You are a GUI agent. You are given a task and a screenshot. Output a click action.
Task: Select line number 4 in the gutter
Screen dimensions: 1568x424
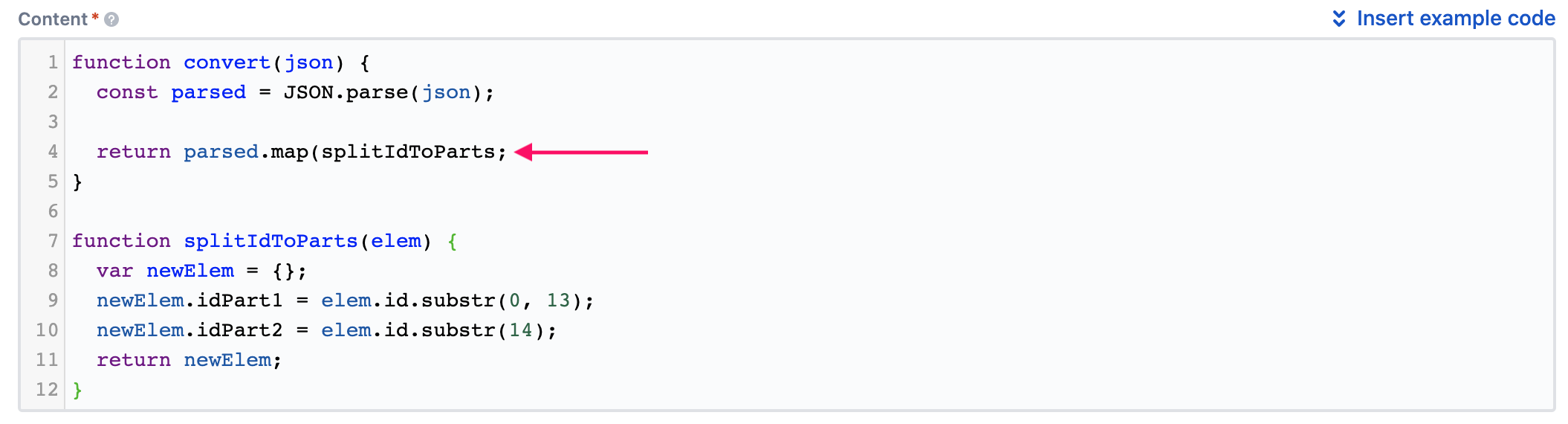[x=53, y=152]
